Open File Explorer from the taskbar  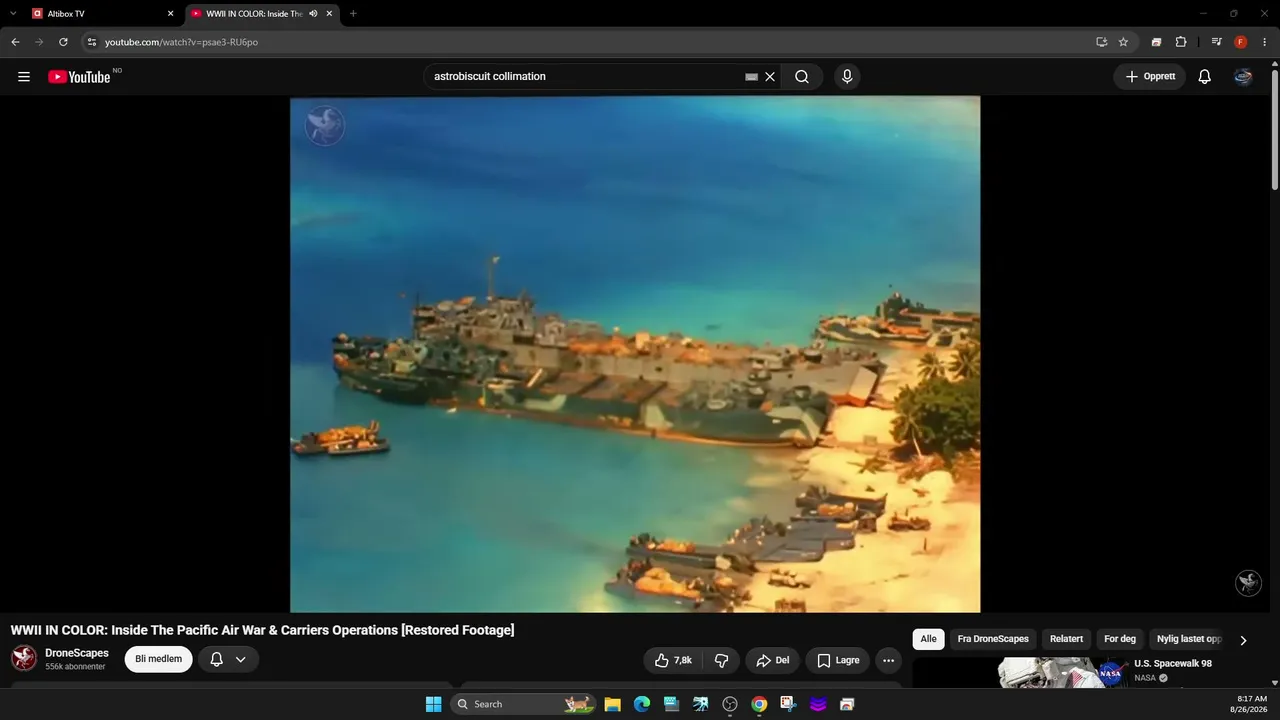[613, 704]
